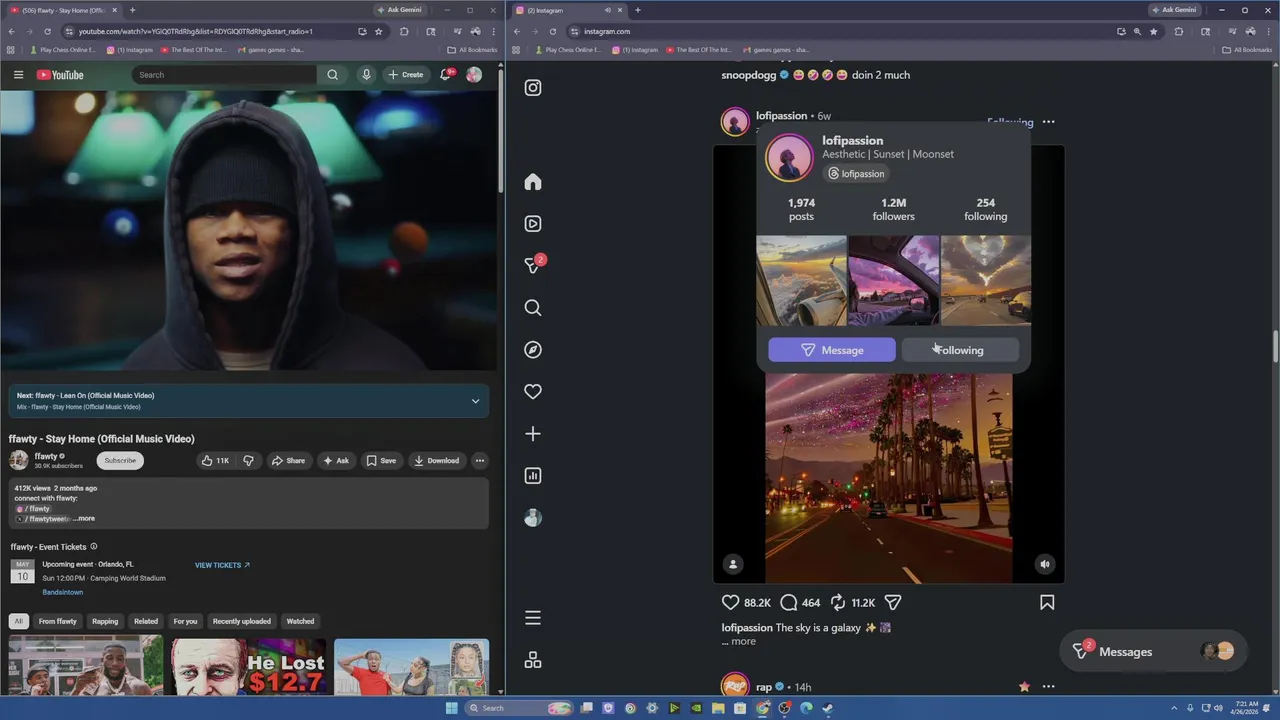Click Message in the lofipassion hover card
Viewport: 1280px width, 720px height.
click(x=832, y=350)
